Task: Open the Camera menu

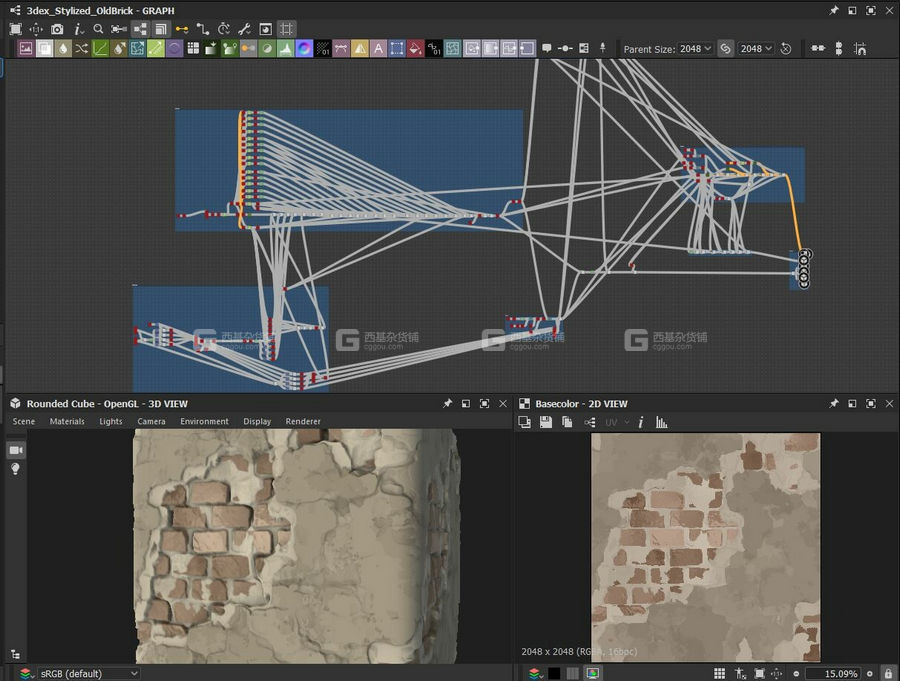Action: click(152, 421)
